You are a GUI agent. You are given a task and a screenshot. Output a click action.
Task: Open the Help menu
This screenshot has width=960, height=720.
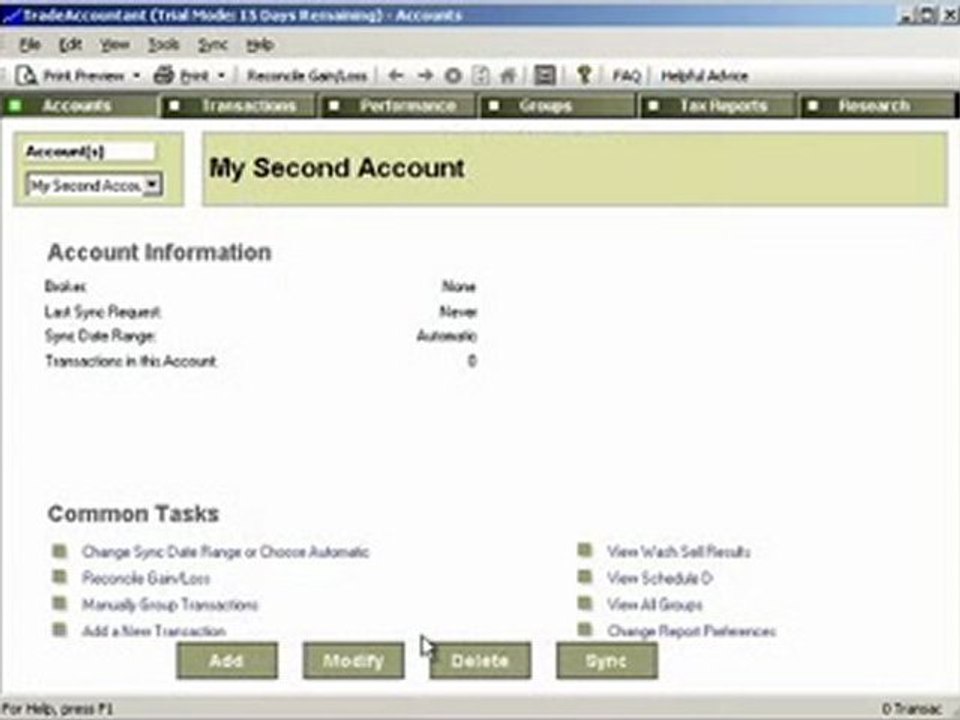[260, 45]
